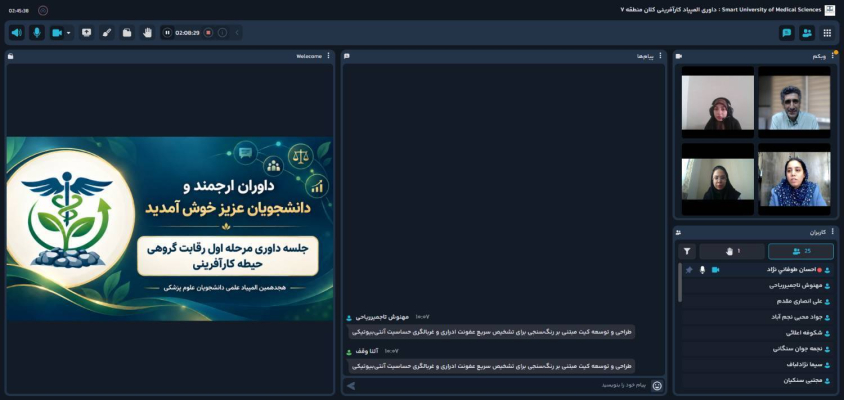The image size is (844, 400).
Task: Open the users panel three-dot menu
Action: coord(832,232)
